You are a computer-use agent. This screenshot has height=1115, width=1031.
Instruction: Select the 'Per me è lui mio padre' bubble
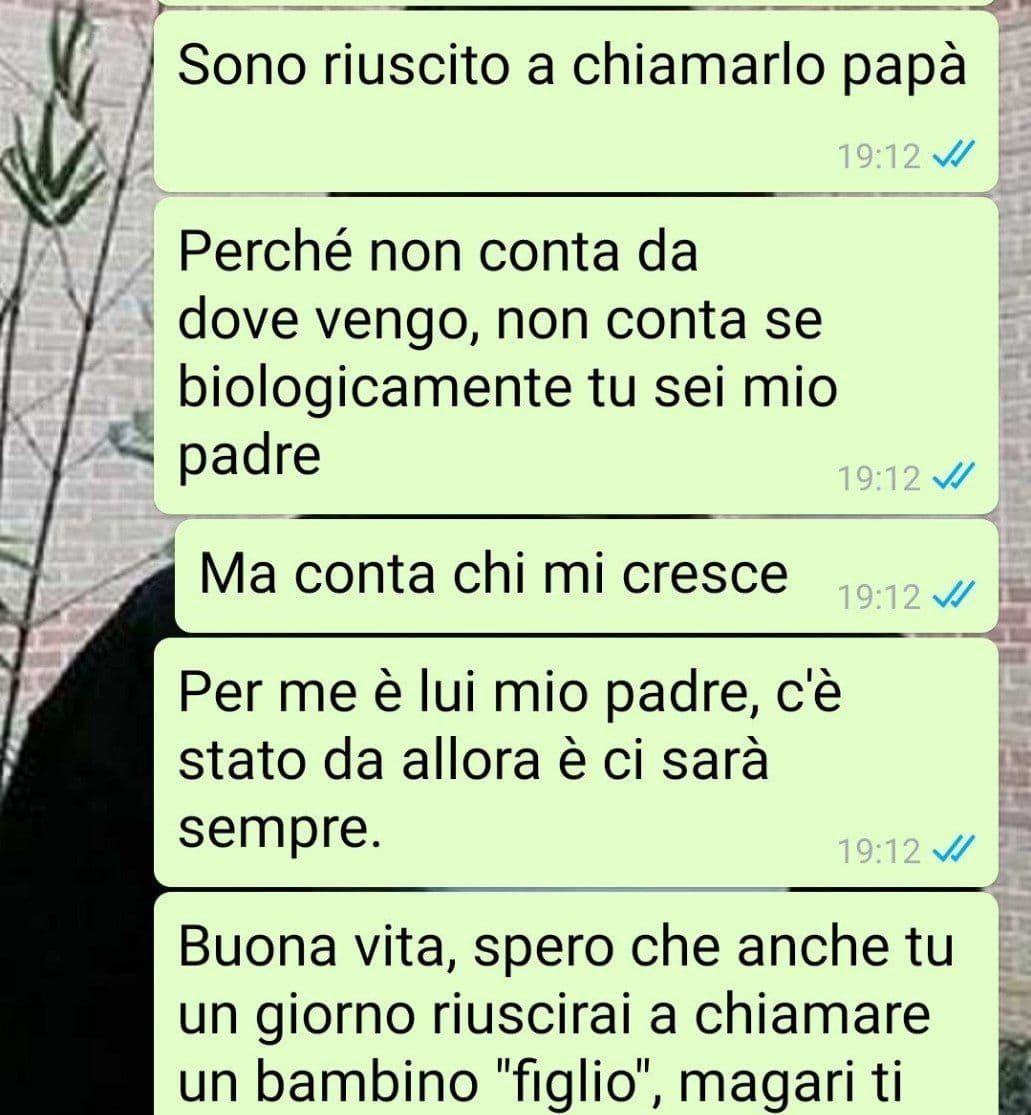pyautogui.click(x=576, y=762)
